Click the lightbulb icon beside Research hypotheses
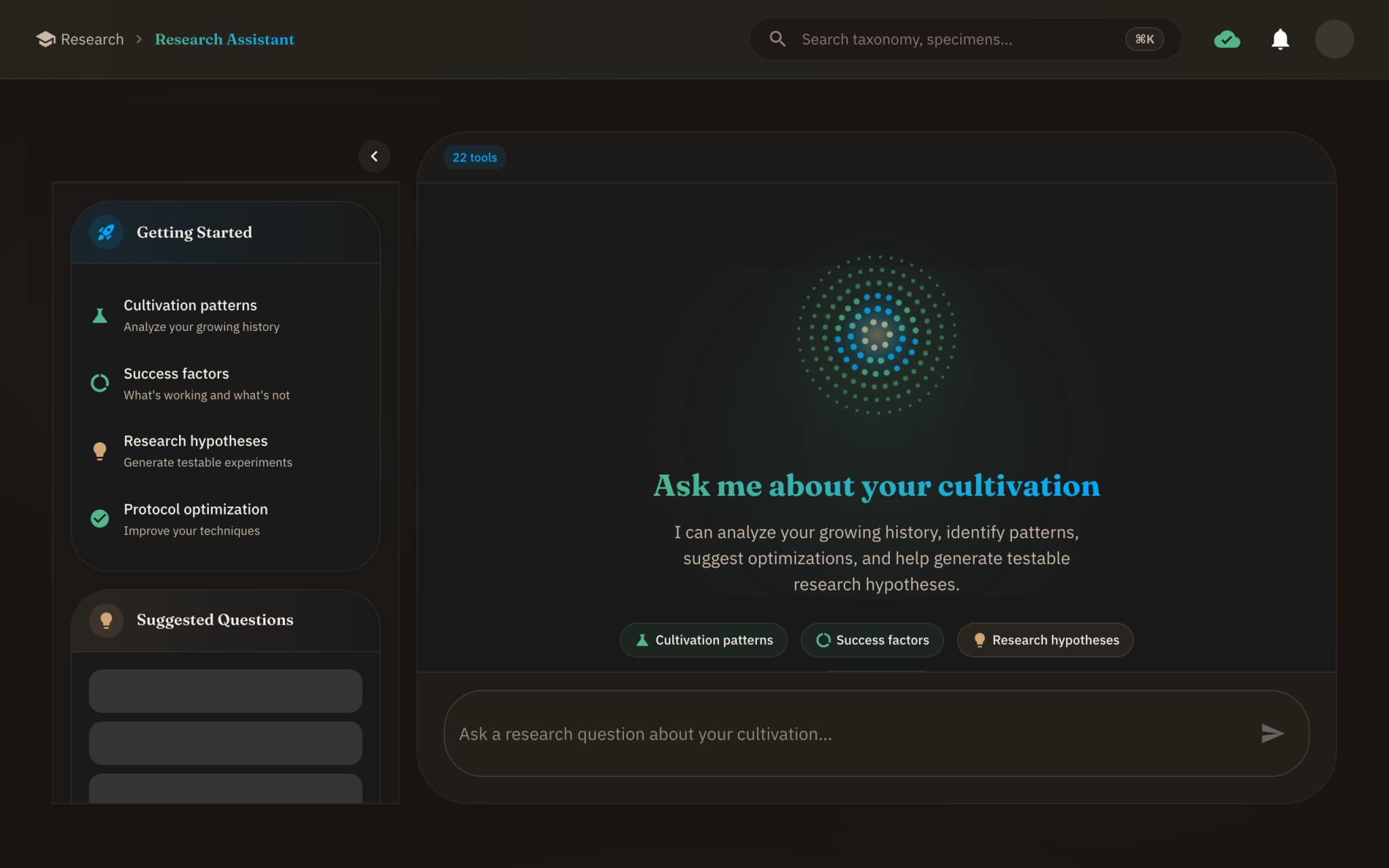This screenshot has width=1389, height=868. (100, 451)
